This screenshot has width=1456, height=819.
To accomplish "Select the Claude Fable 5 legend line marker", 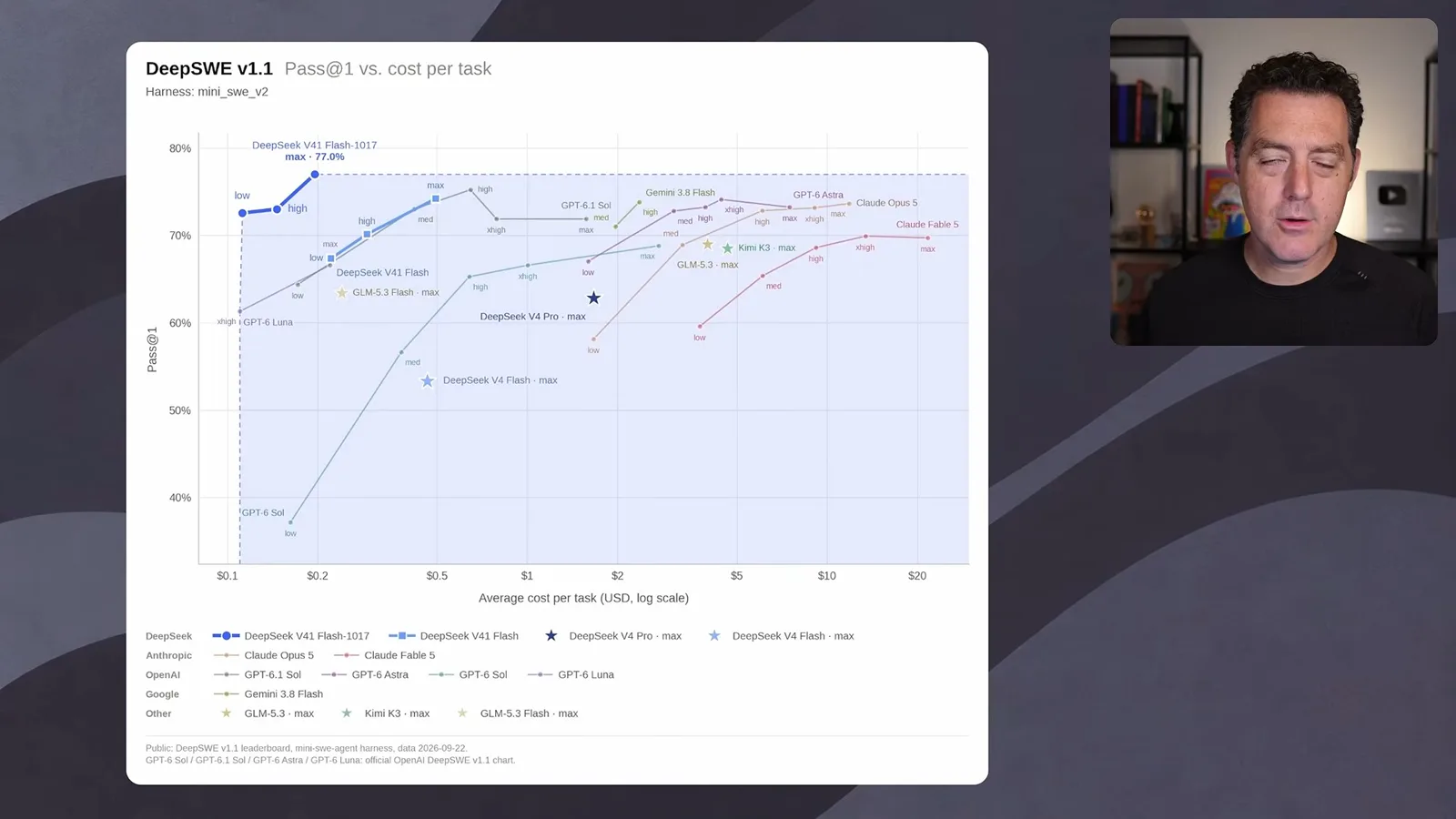I will [347, 655].
